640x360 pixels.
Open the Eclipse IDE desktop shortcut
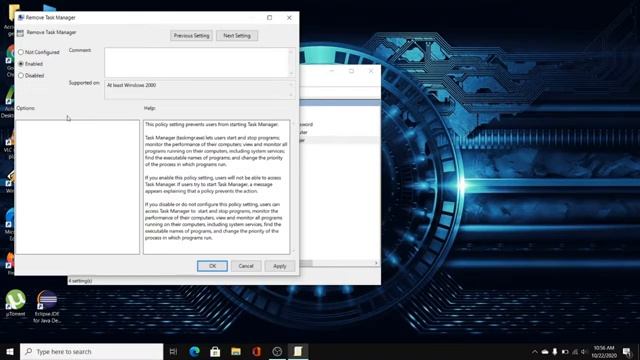tap(47, 307)
